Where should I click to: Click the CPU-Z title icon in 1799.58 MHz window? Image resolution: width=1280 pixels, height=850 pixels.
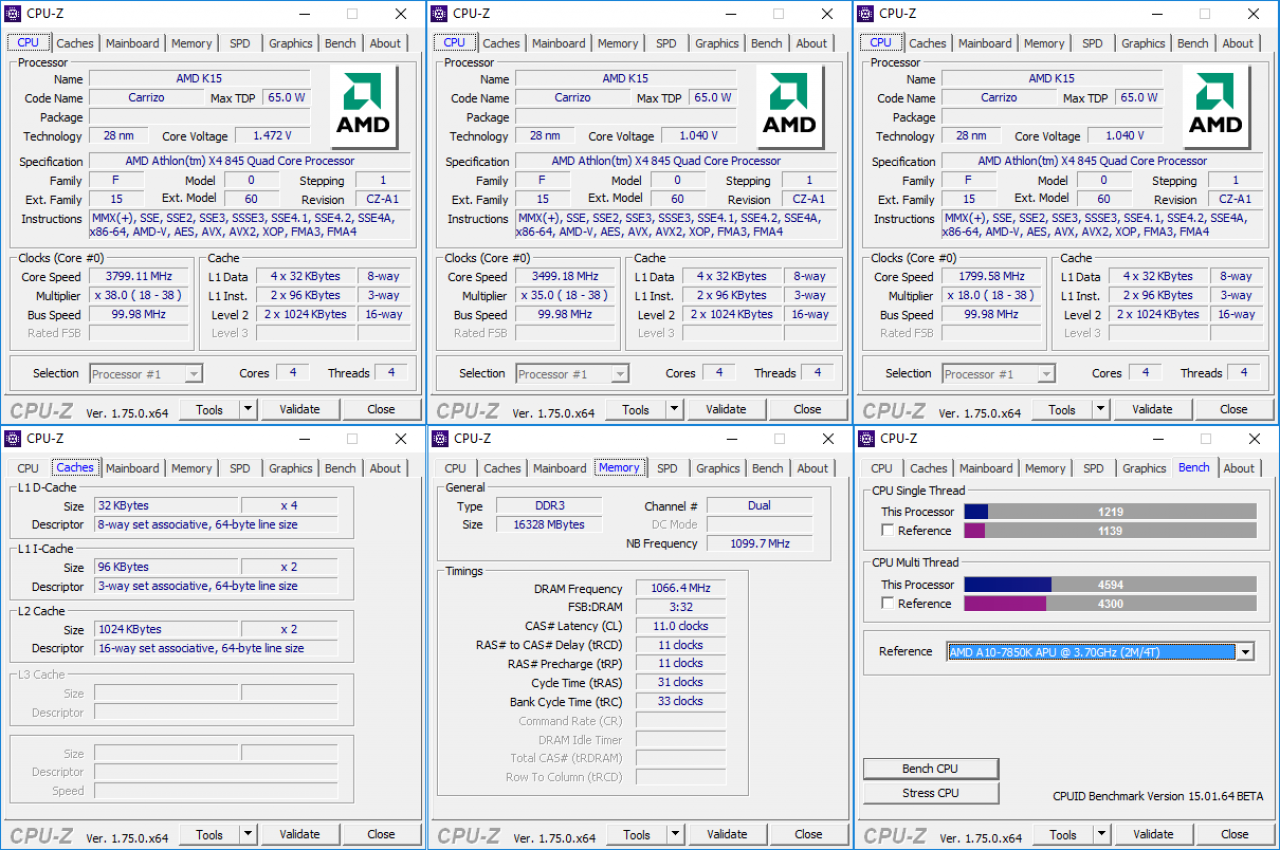pos(865,14)
